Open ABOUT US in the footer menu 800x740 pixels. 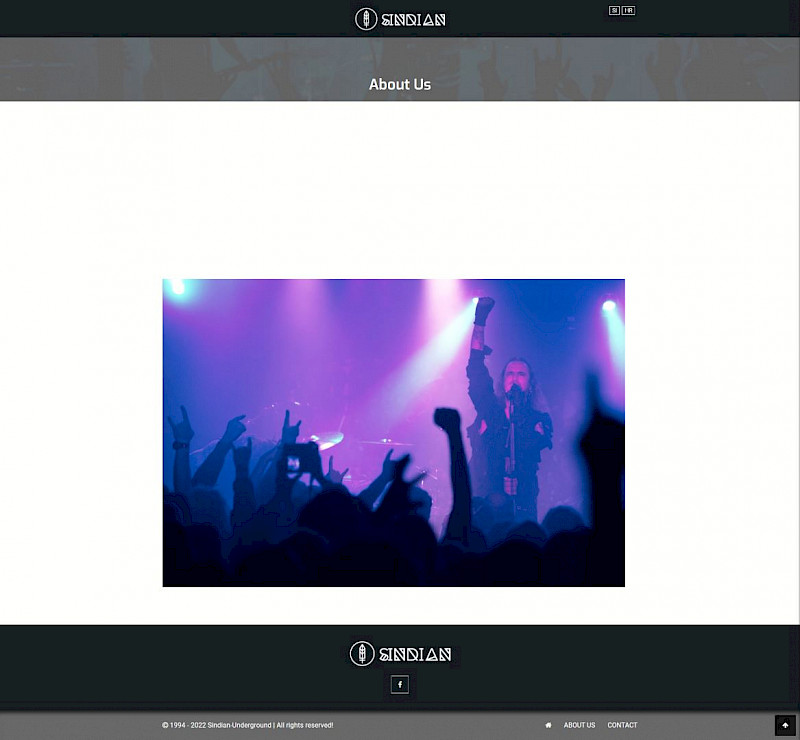click(579, 725)
